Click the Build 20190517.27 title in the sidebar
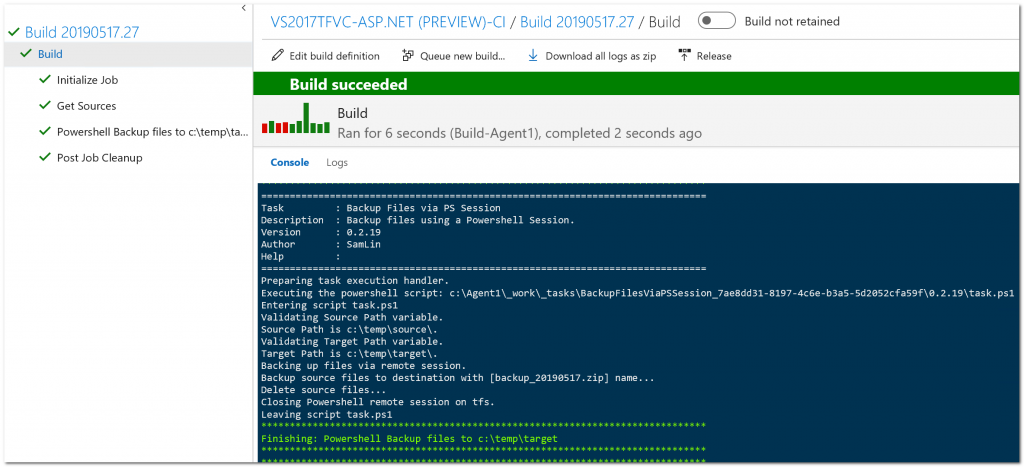 point(82,32)
